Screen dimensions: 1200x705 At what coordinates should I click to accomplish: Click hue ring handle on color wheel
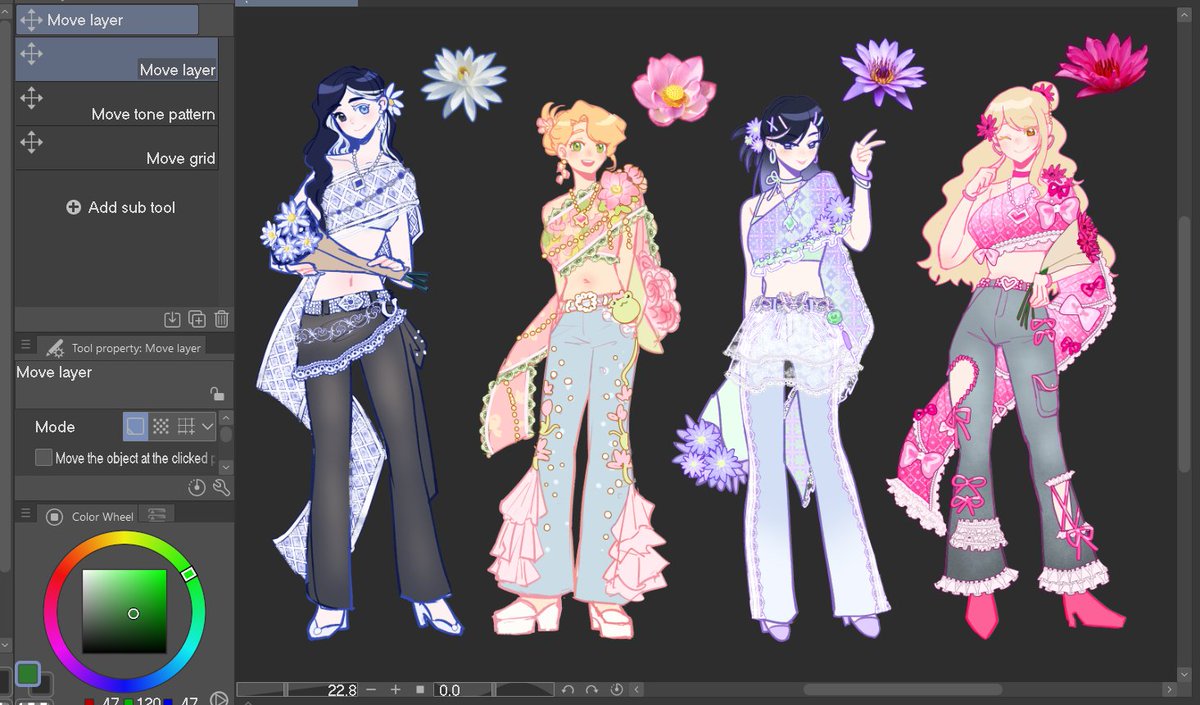(x=189, y=574)
